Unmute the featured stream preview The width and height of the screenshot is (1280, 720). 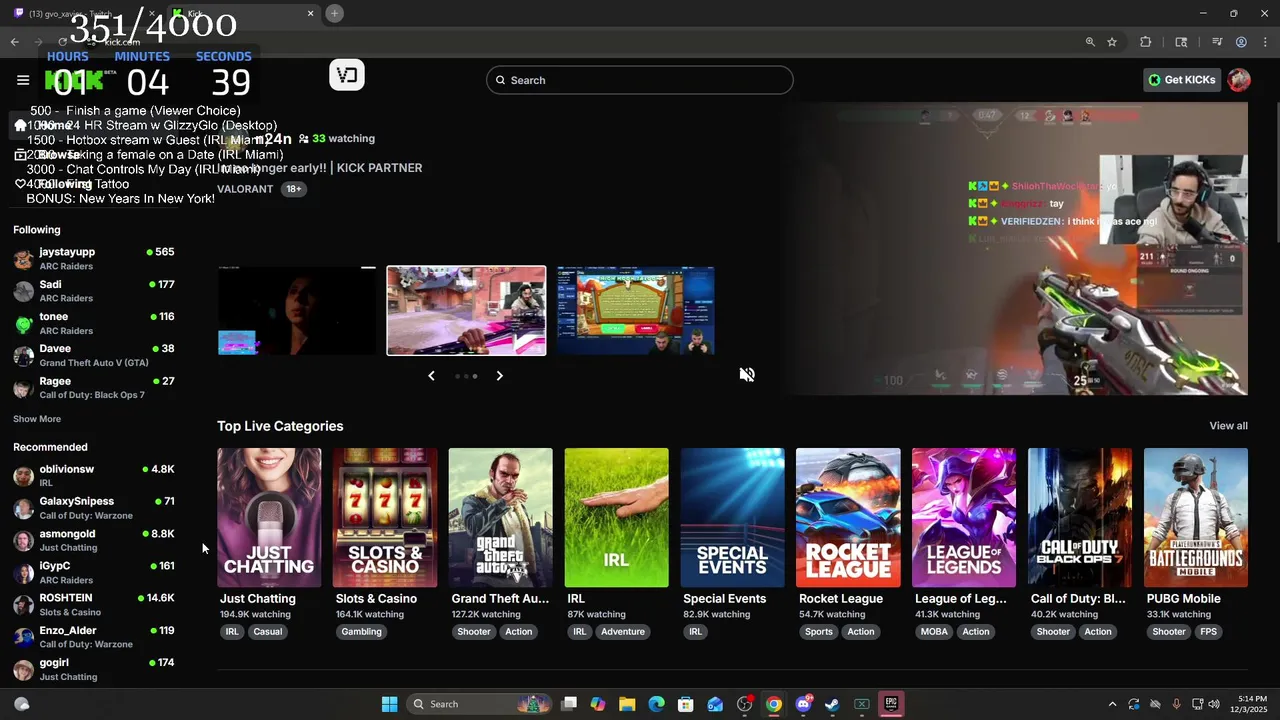click(747, 375)
